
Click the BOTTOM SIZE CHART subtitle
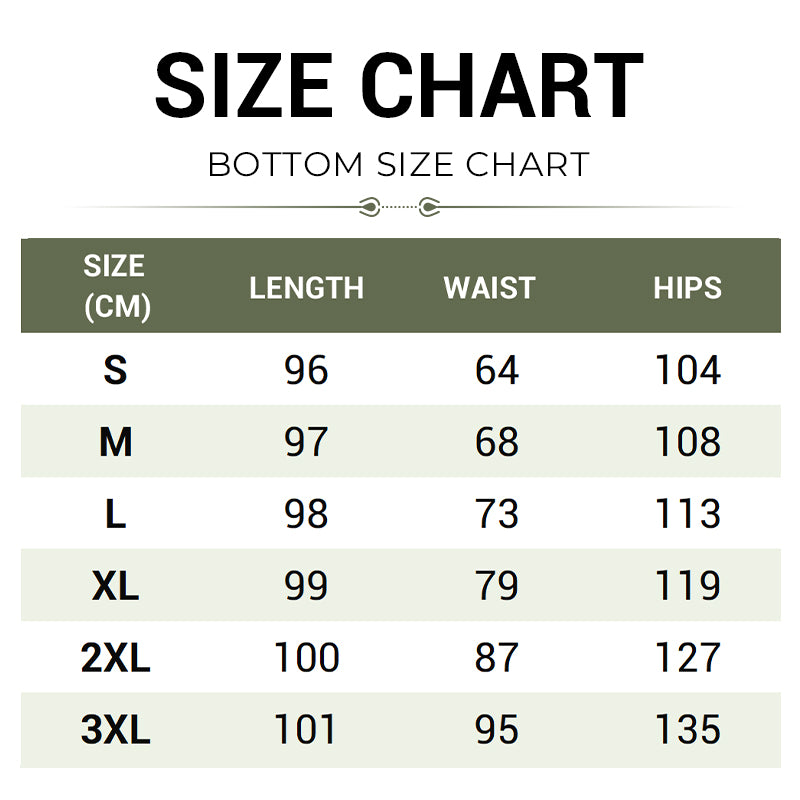pos(399,164)
